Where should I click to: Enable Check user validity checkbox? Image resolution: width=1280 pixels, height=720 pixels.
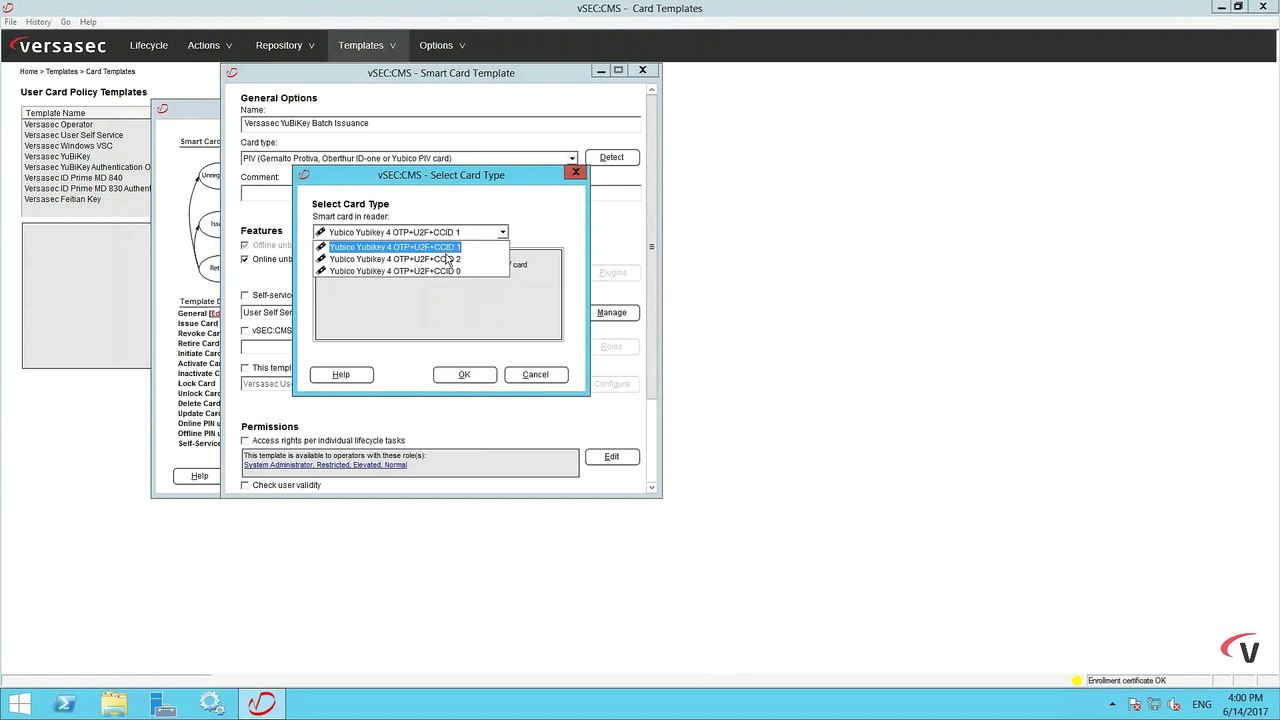tap(245, 485)
